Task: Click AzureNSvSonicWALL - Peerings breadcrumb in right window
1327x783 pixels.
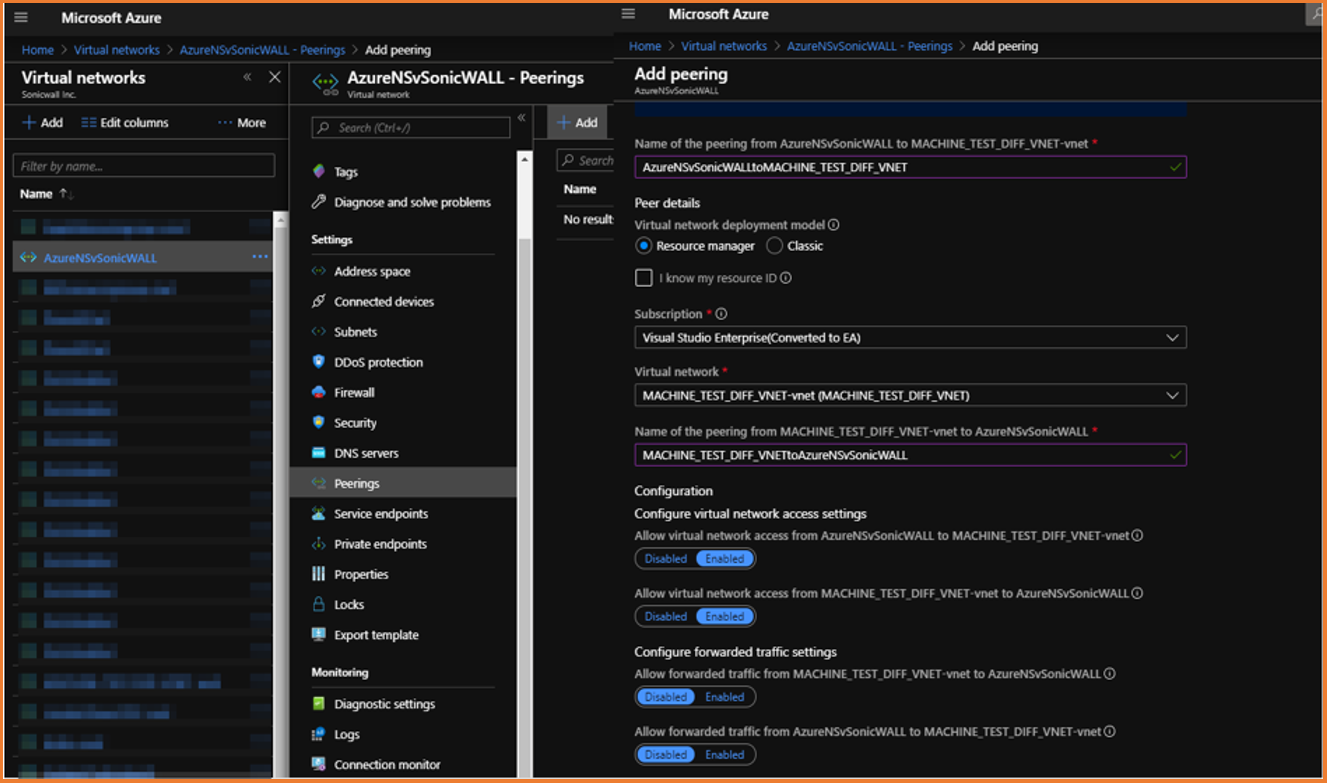Action: tap(870, 46)
